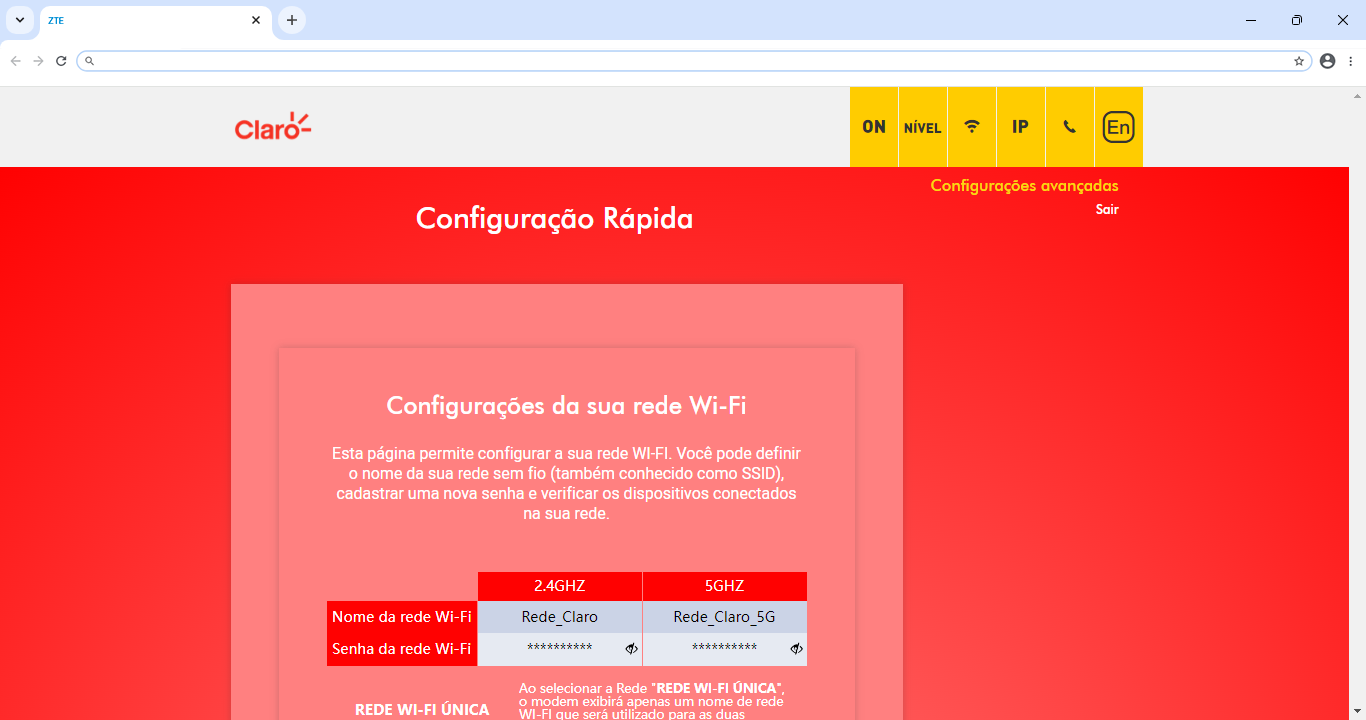This screenshot has width=1366, height=720.
Task: Click the 2.4GHZ column header
Action: click(560, 586)
